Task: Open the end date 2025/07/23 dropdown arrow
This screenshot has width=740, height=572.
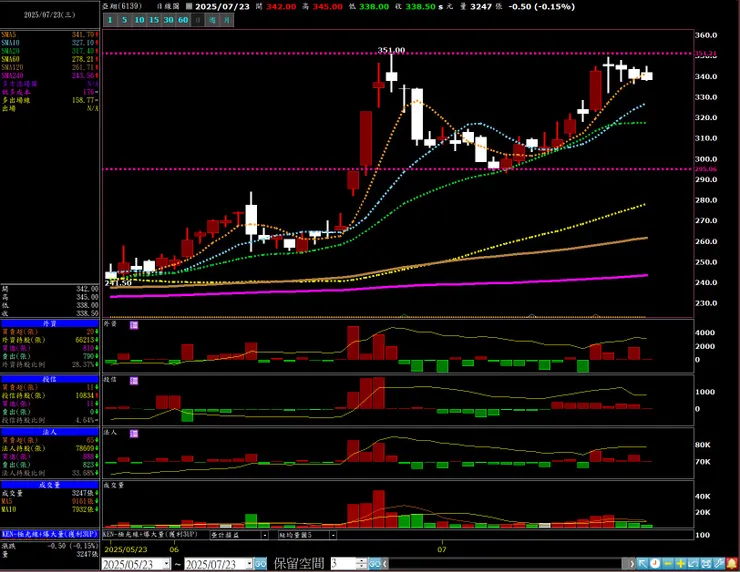Action: click(x=249, y=564)
